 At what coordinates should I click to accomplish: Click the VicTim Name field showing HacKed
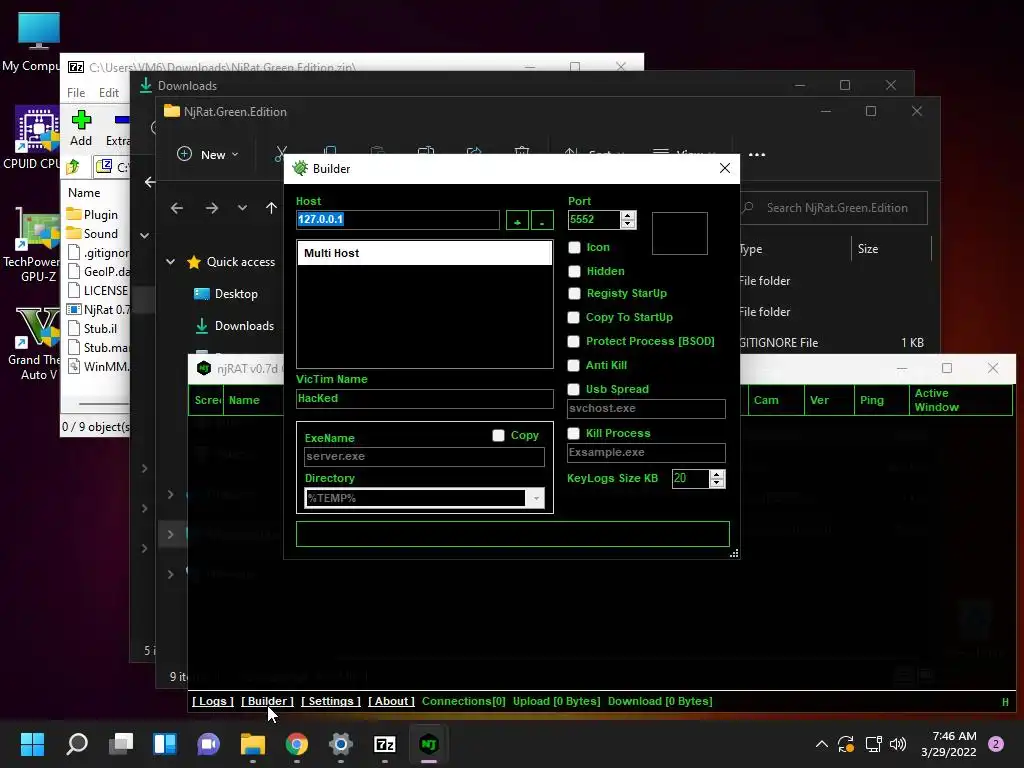click(x=424, y=399)
